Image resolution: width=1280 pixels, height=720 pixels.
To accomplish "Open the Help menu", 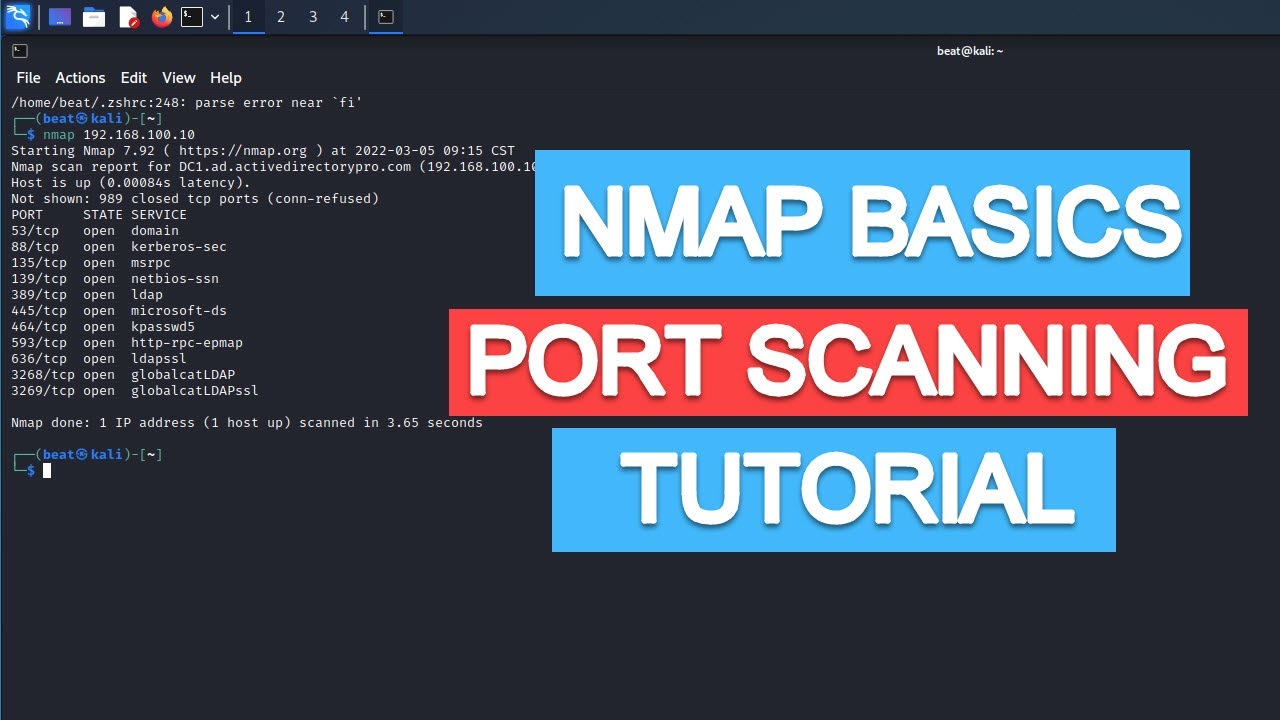I will pos(226,78).
